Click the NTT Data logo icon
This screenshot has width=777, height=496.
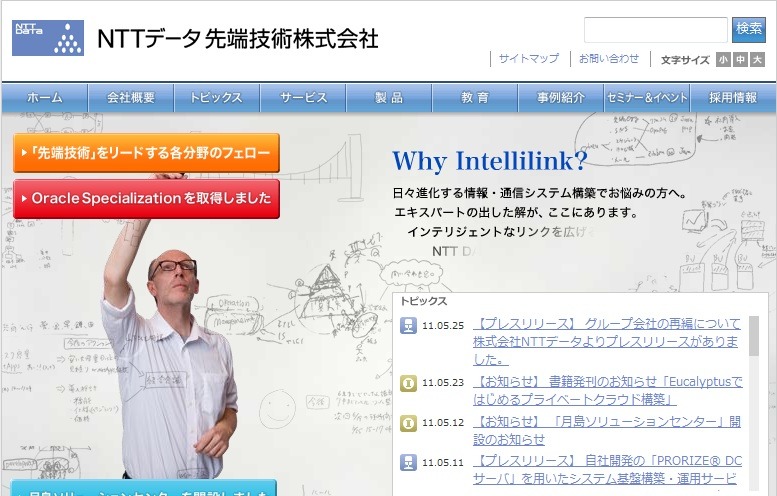tap(48, 38)
